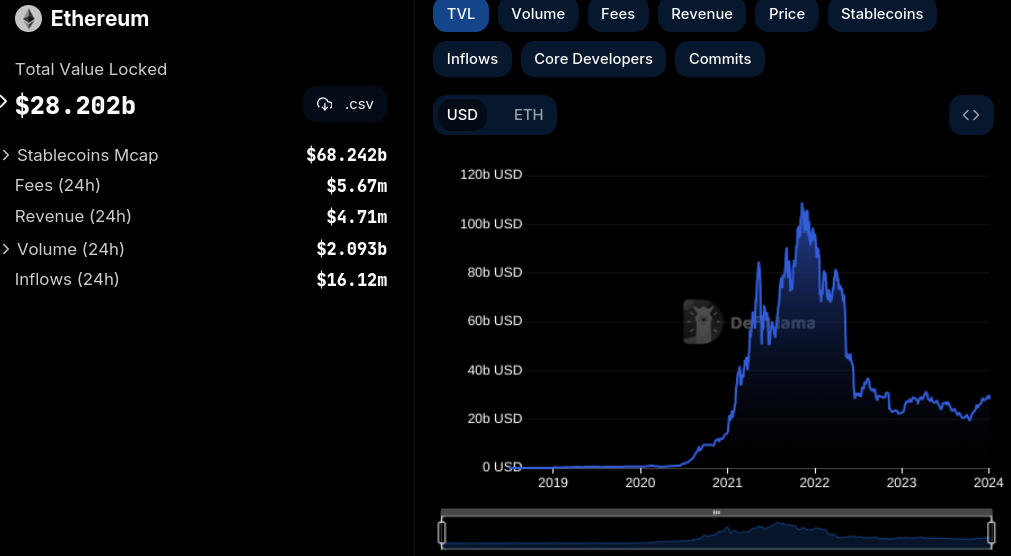This screenshot has width=1011, height=556.
Task: Click the Inflows (24h) label
Action: pos(67,279)
